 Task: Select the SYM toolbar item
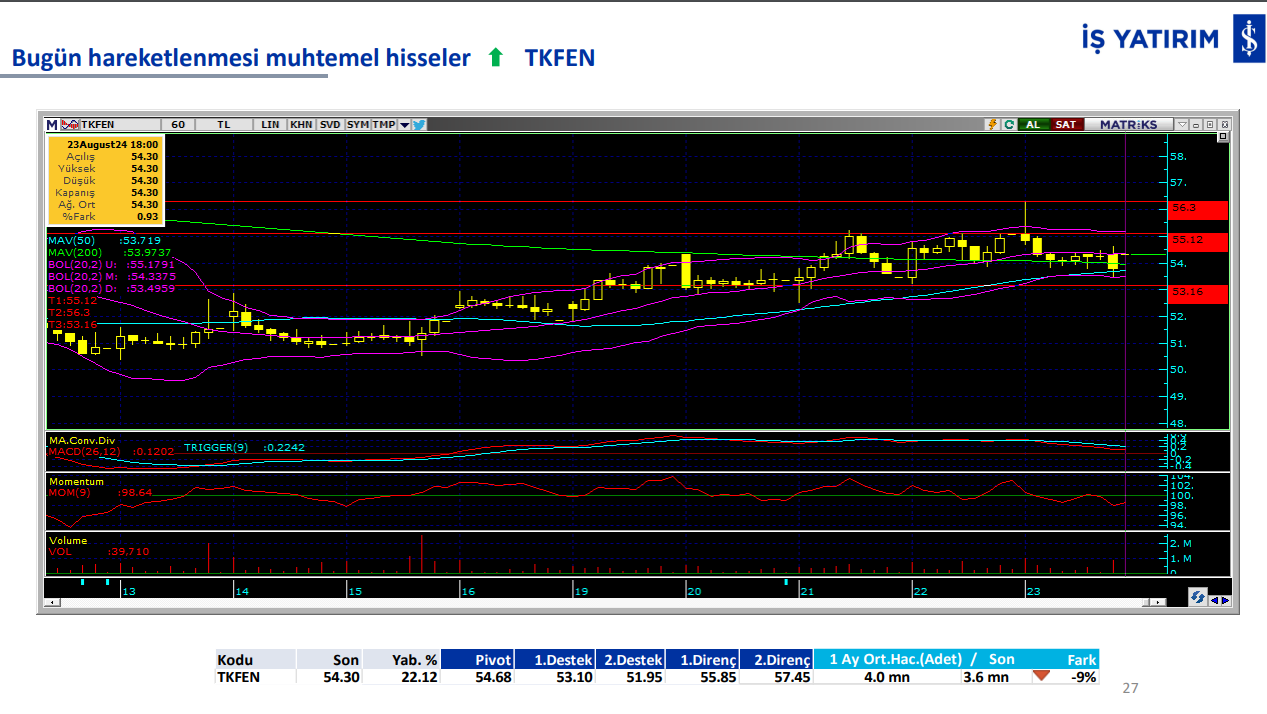tap(357, 125)
